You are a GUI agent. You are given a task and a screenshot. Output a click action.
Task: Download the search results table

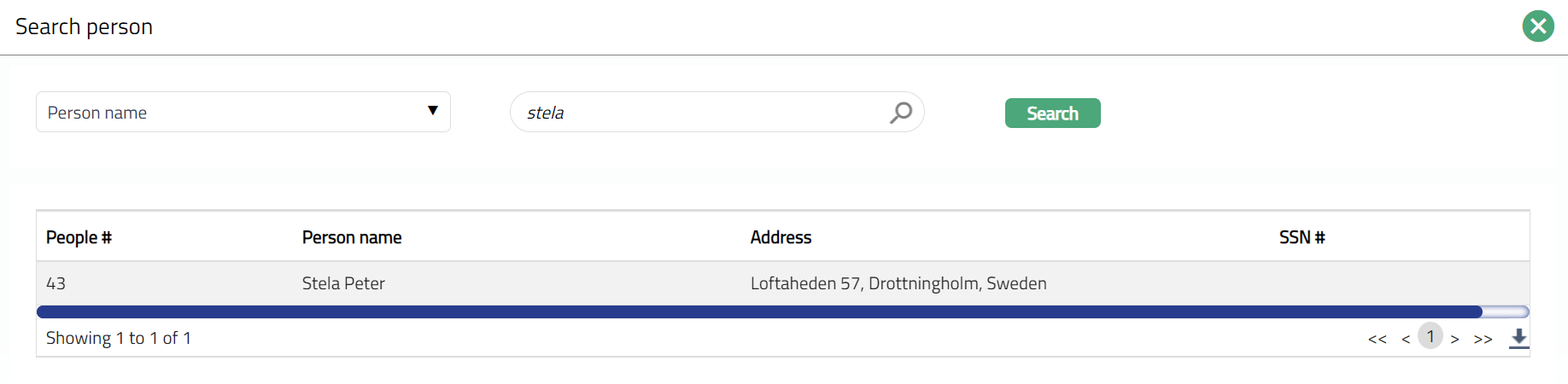pyautogui.click(x=1518, y=338)
